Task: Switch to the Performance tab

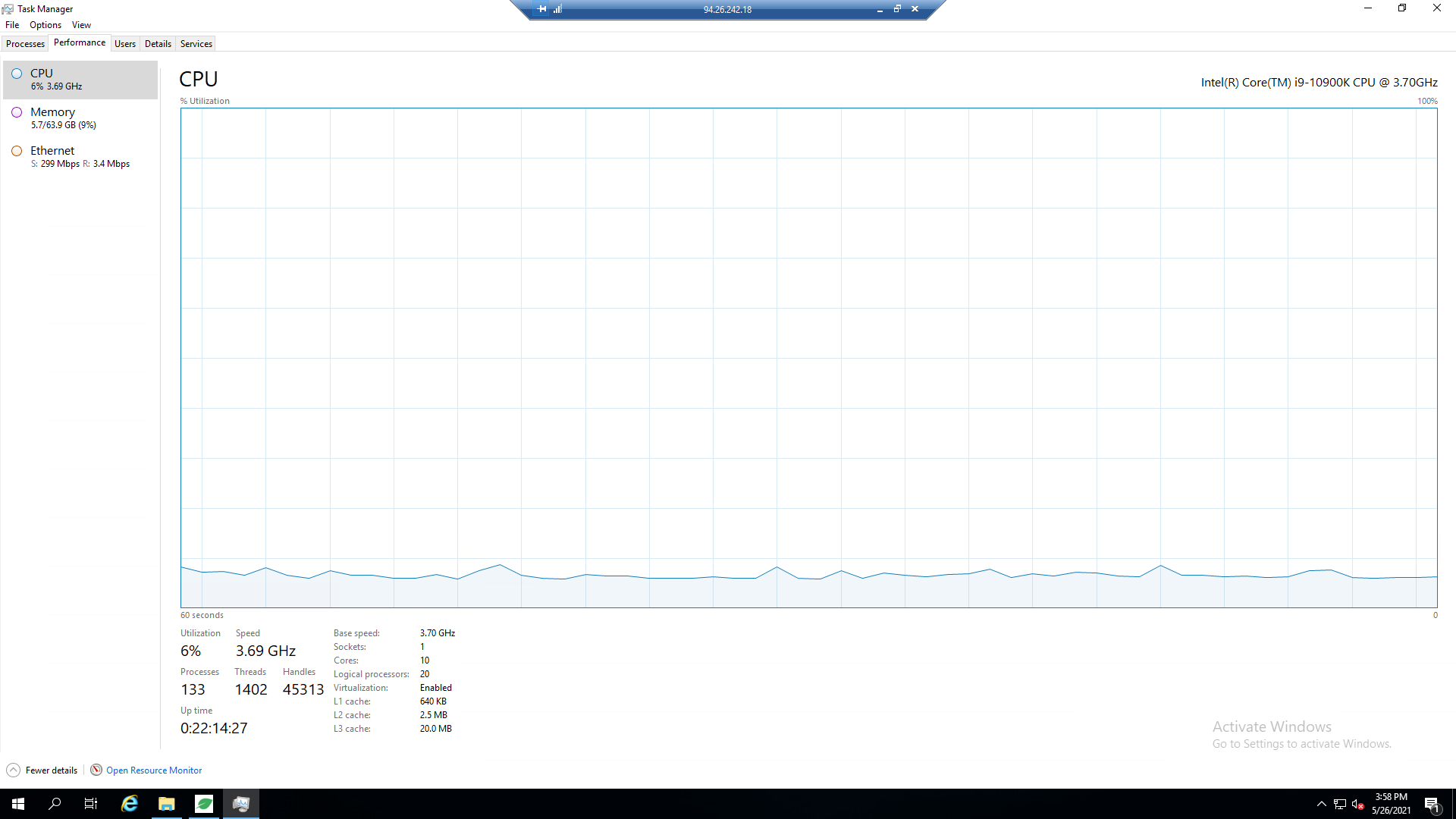Action: tap(80, 42)
